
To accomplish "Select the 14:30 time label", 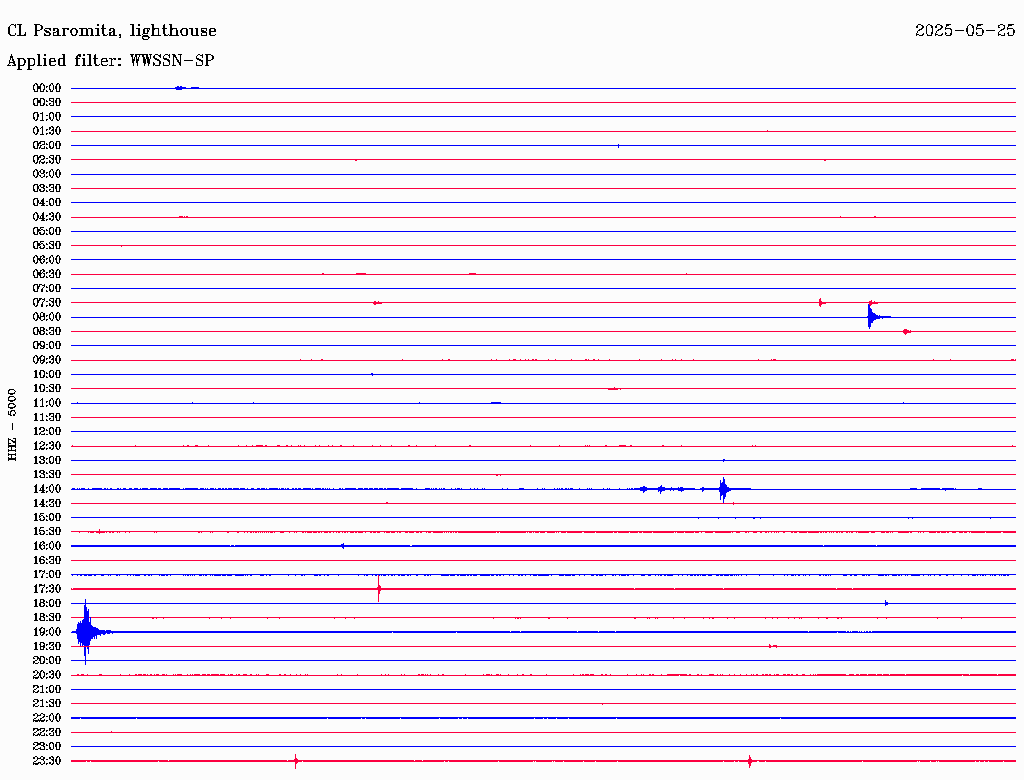I will click(x=47, y=504).
